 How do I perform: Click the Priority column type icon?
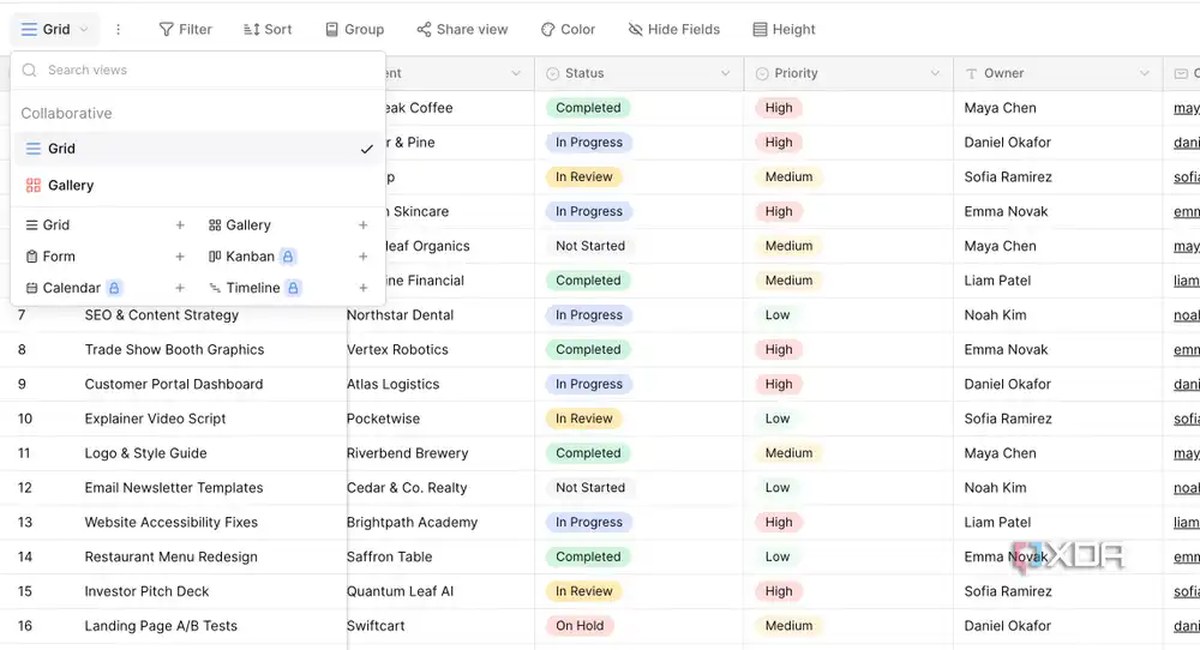762,74
